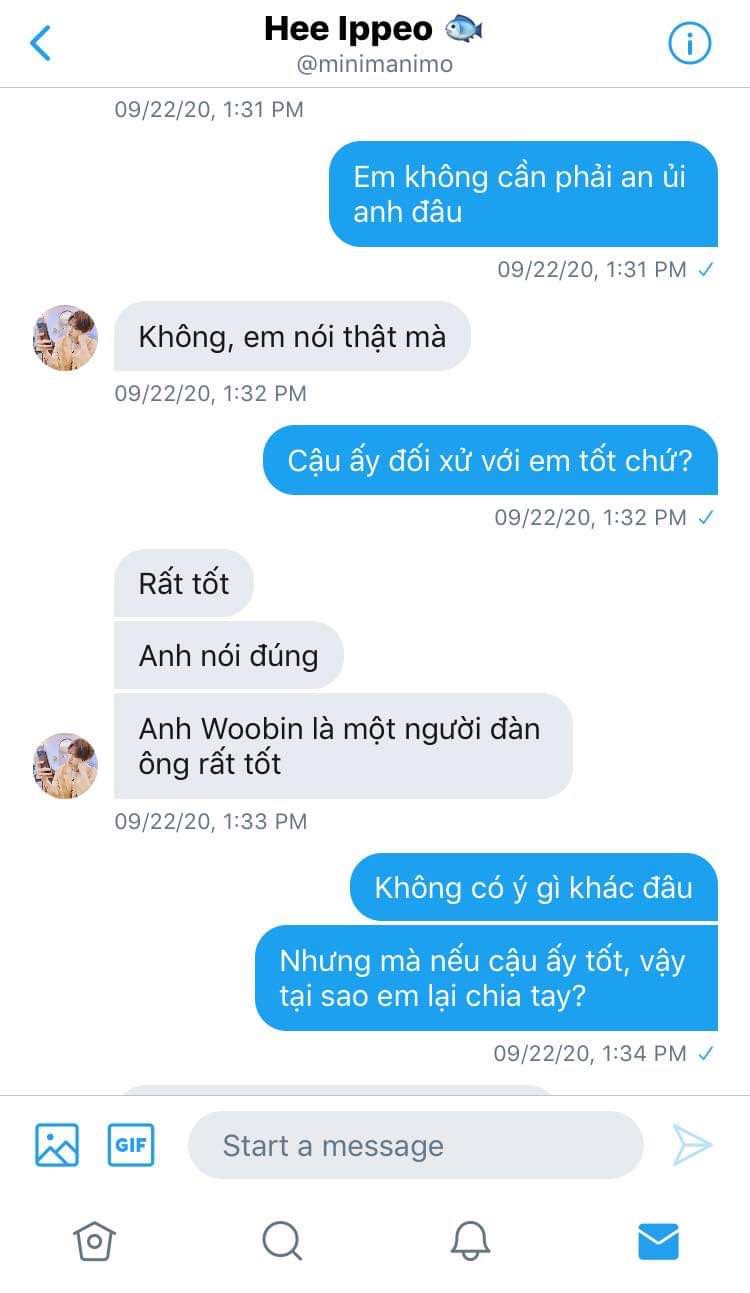The width and height of the screenshot is (750, 1293).
Task: Open Messages envelope tab
Action: pos(658,1241)
